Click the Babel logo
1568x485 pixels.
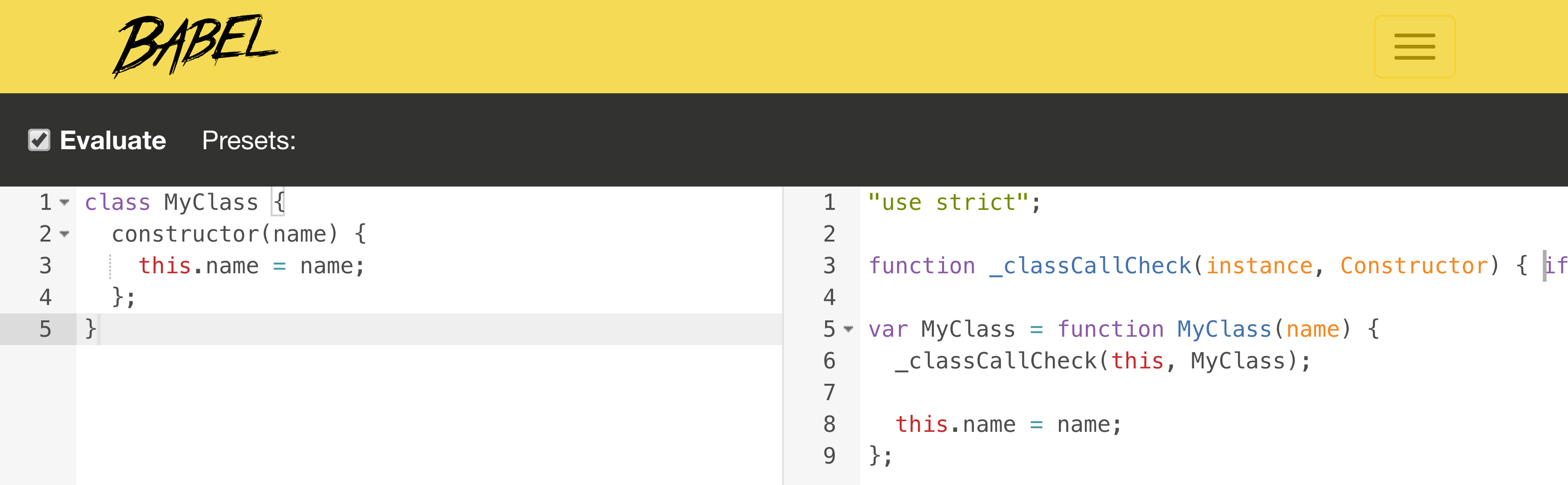[x=195, y=46]
